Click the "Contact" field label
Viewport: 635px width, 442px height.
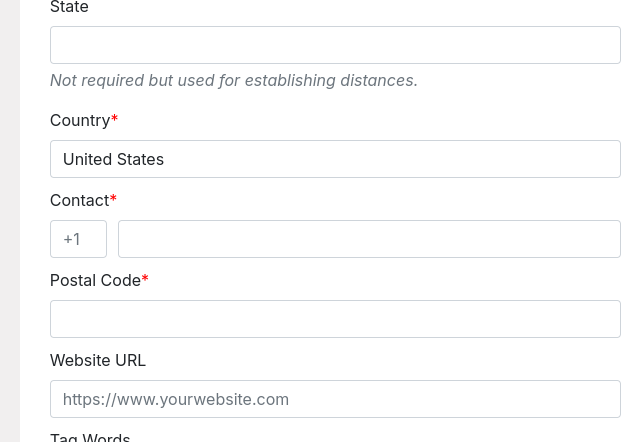[79, 200]
